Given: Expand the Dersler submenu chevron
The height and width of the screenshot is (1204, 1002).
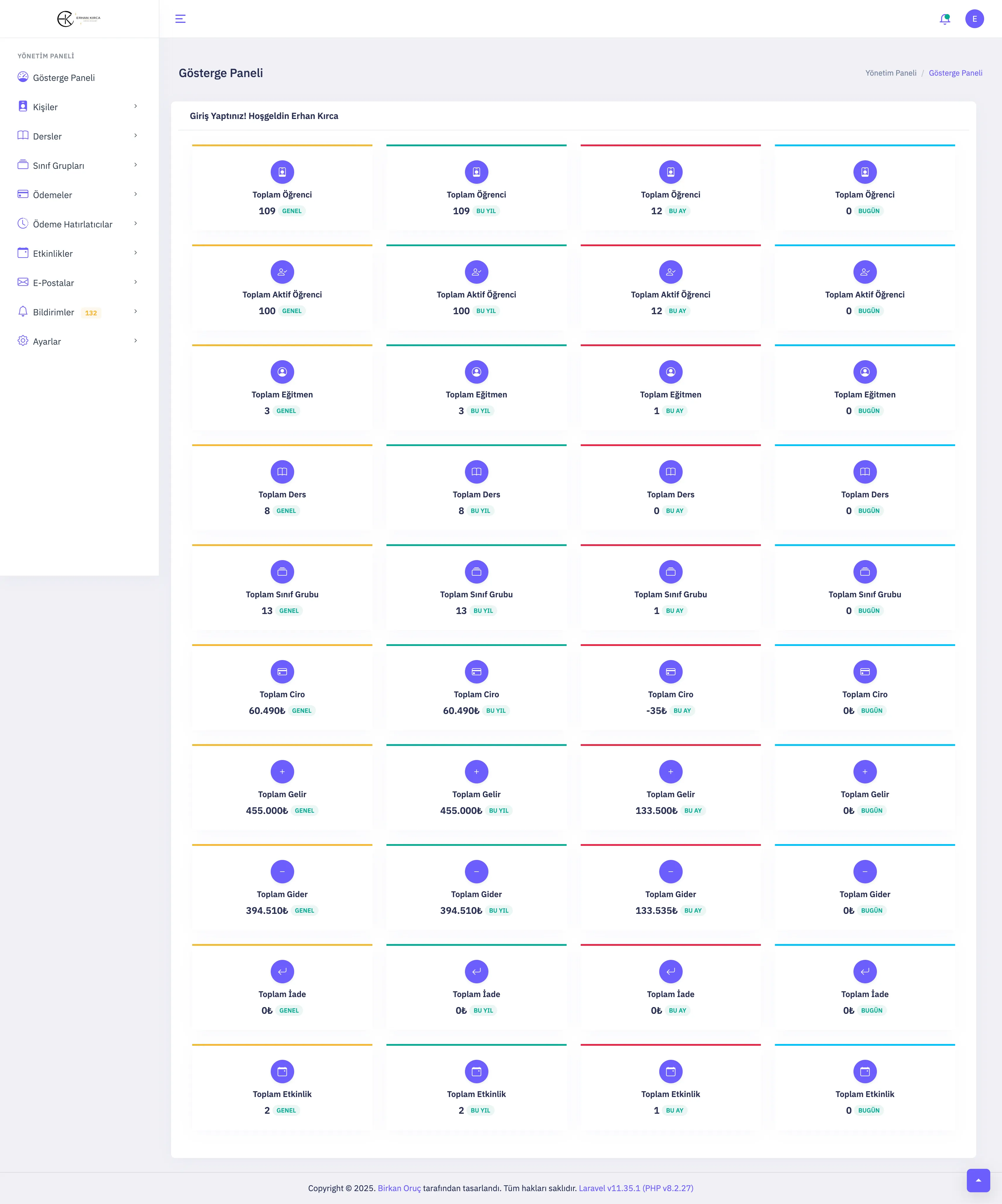Looking at the screenshot, I should [x=135, y=135].
